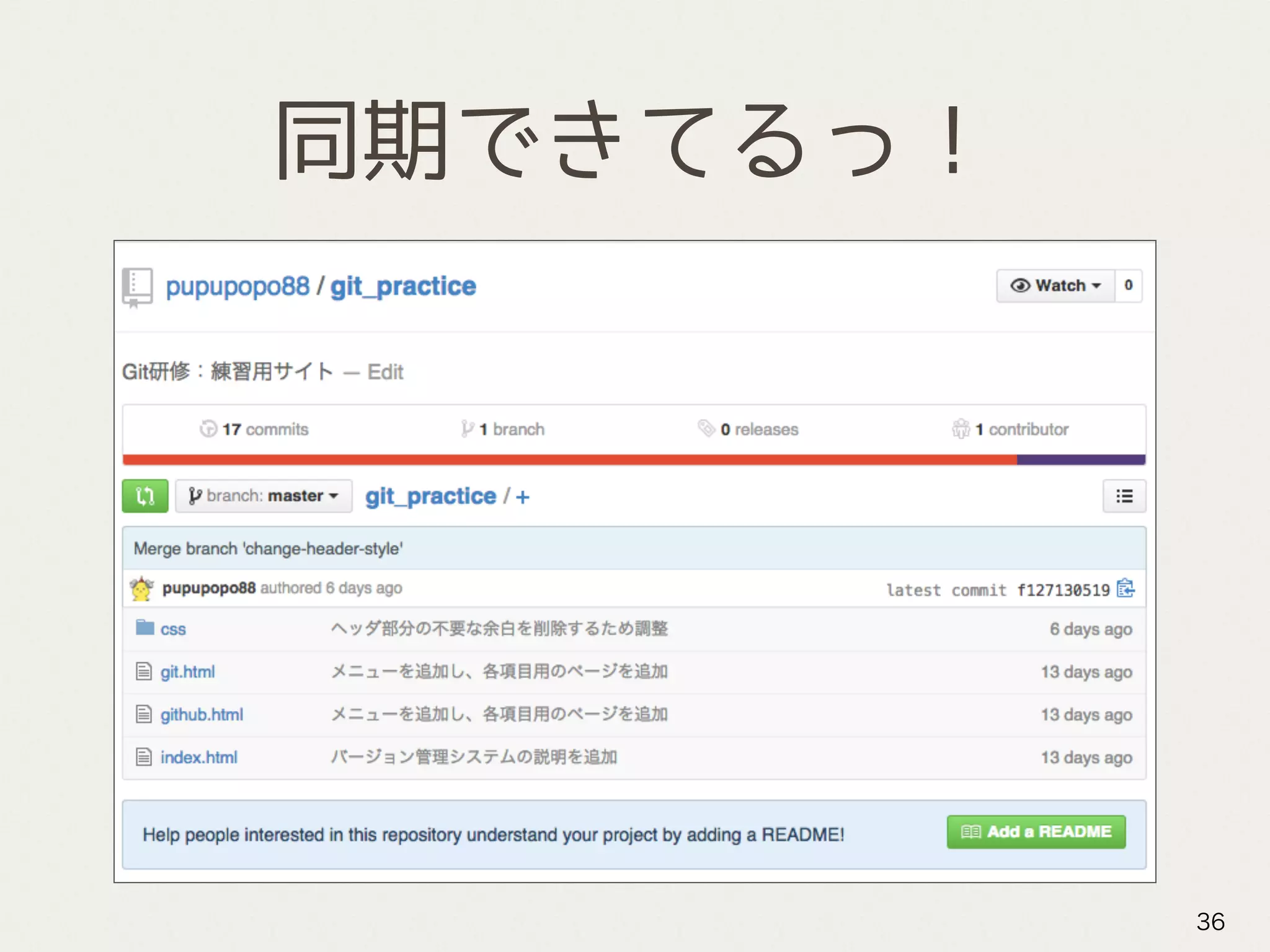
Task: View the 0 releases tab
Action: [x=748, y=429]
